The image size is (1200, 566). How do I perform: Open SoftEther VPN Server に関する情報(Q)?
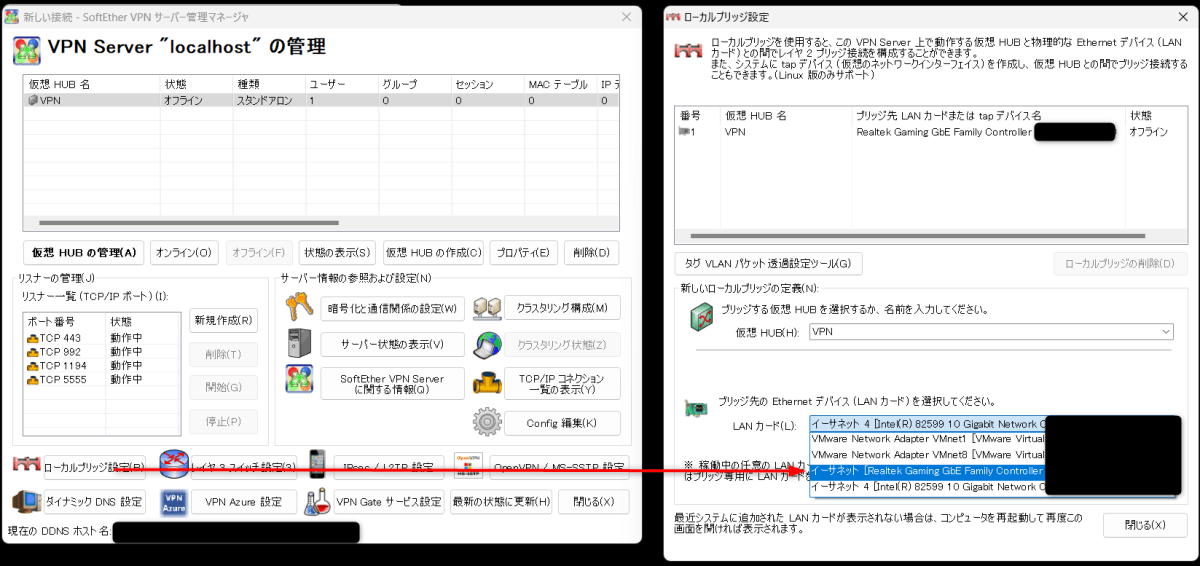(x=392, y=384)
